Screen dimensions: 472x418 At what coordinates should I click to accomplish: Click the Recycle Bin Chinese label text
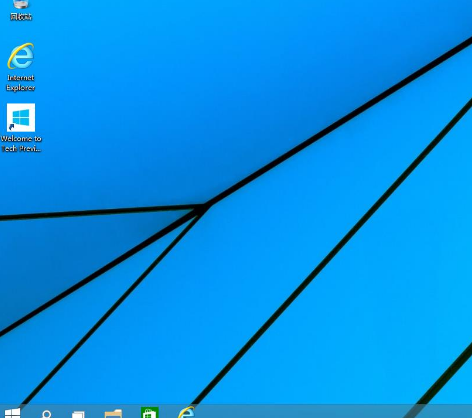21,17
